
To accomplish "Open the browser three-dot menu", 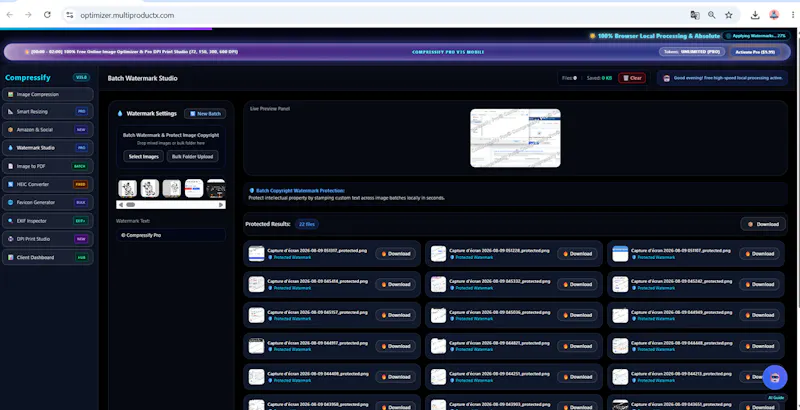I will [x=792, y=15].
